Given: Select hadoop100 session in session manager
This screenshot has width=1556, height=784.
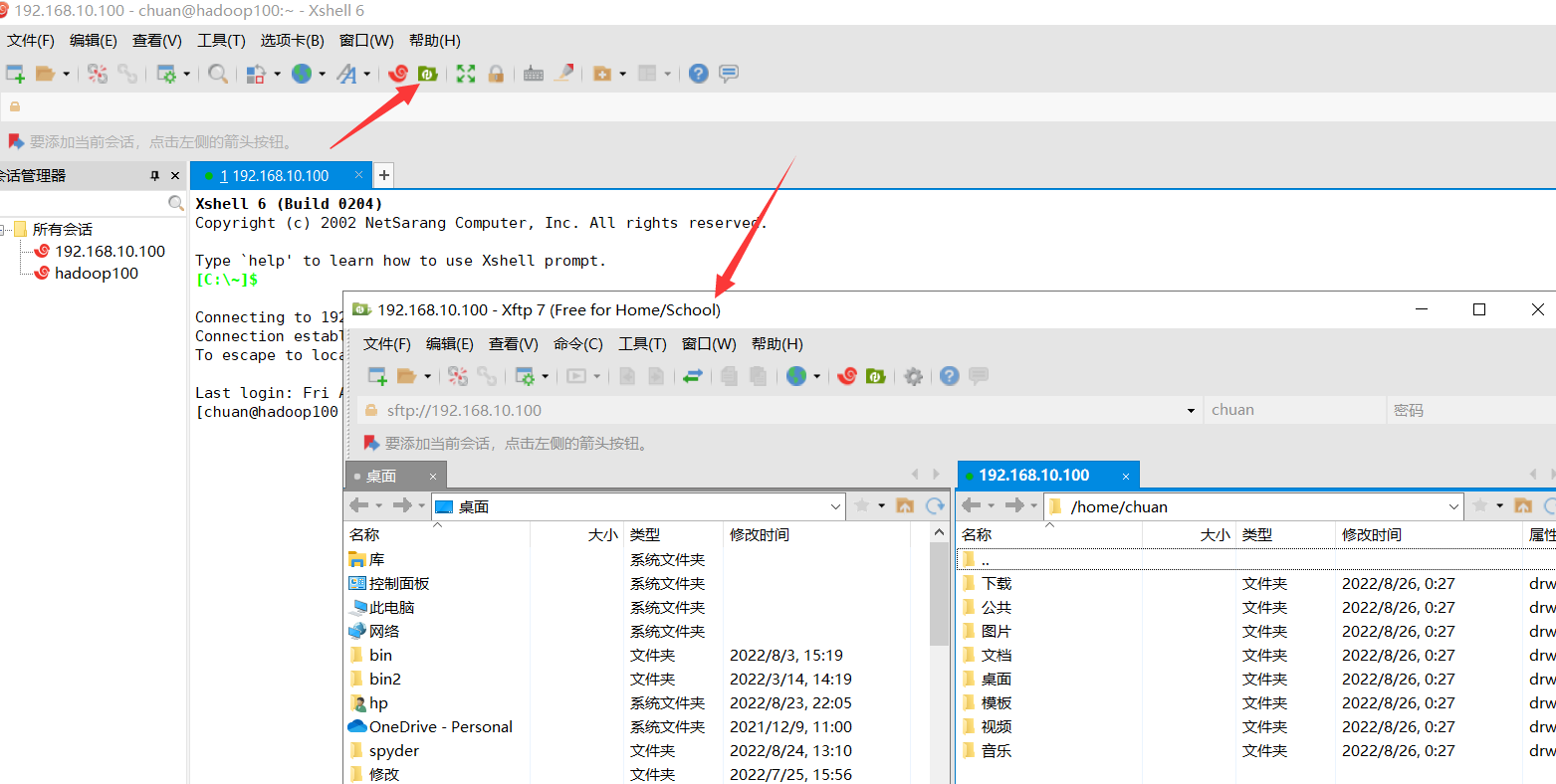Looking at the screenshot, I should [x=97, y=274].
